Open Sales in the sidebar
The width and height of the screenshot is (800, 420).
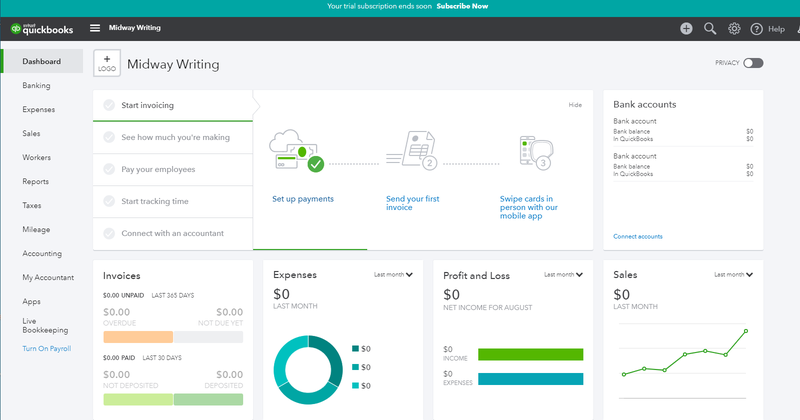(x=31, y=133)
